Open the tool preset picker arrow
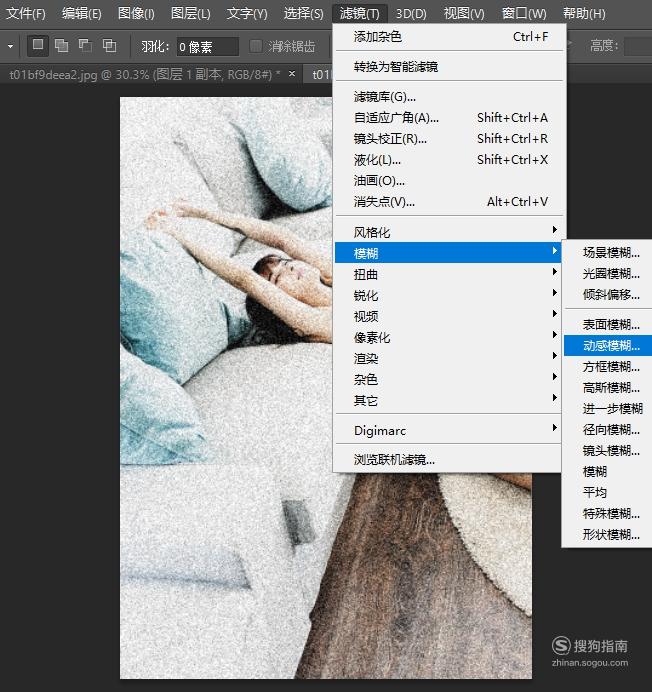 click(x=10, y=46)
